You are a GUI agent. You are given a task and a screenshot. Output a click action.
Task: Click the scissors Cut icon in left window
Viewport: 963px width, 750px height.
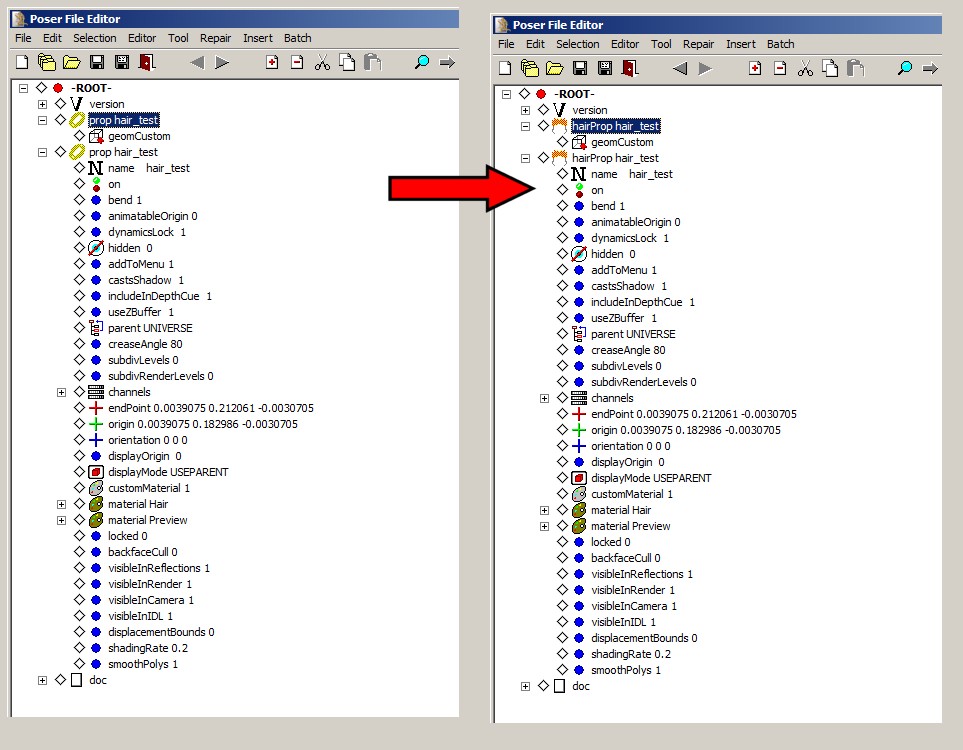(322, 62)
